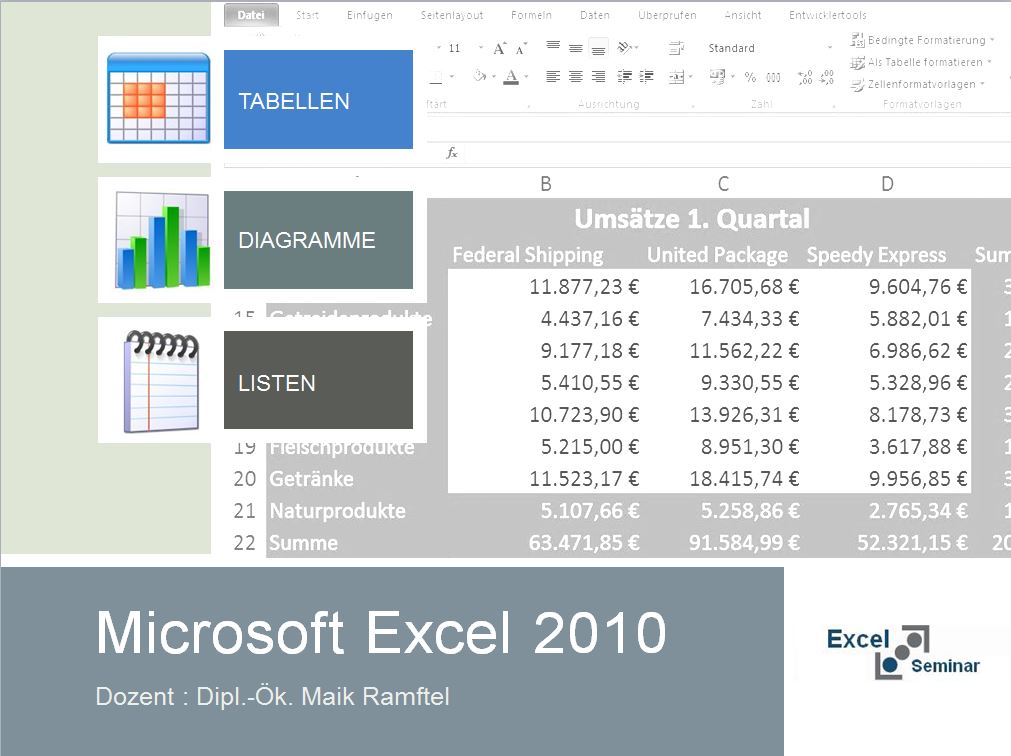Click the increase decimal places icon

pyautogui.click(x=805, y=78)
